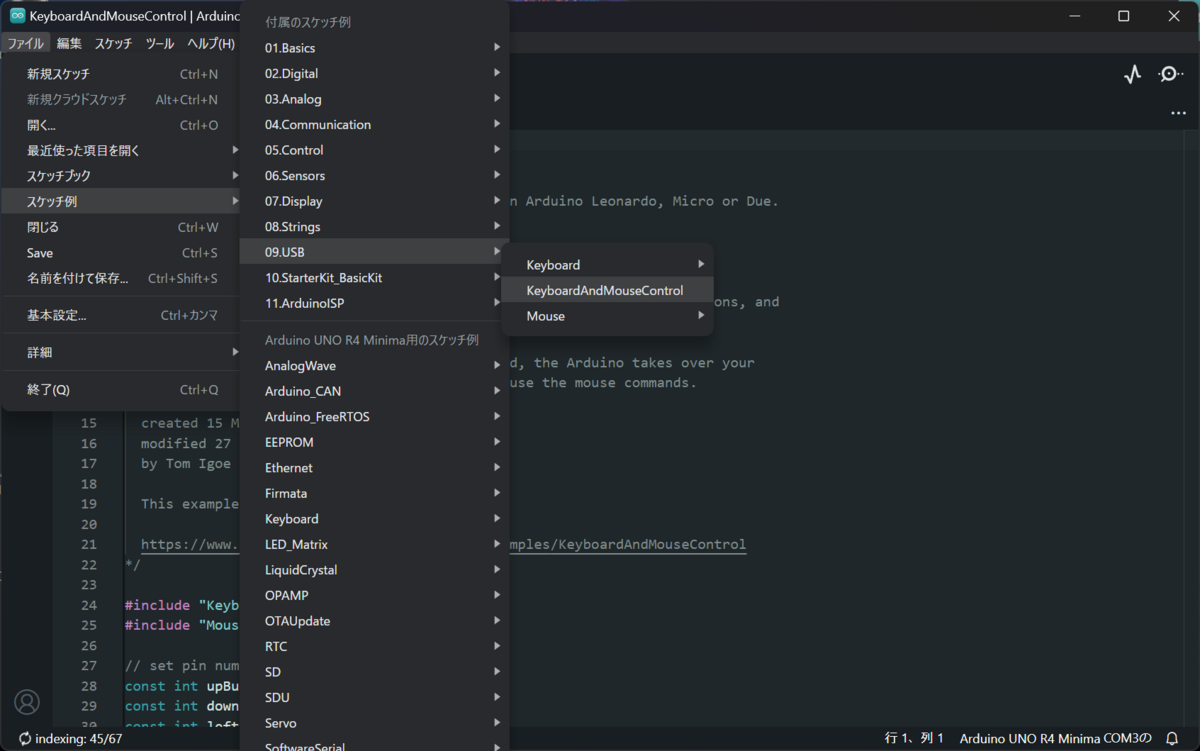Open the スケッチ menu
This screenshot has width=1200, height=751.
113,43
